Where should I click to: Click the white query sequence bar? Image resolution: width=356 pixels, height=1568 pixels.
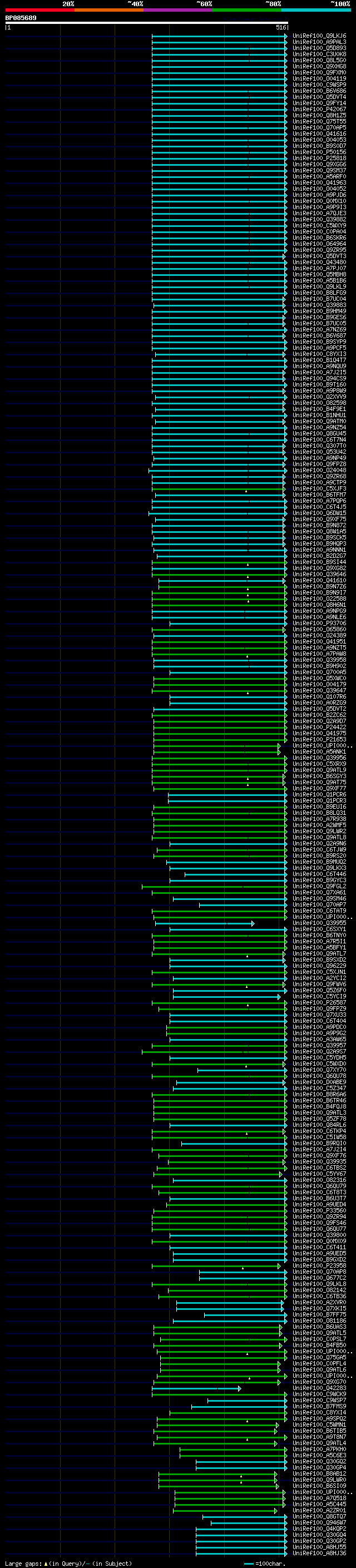[147, 23]
